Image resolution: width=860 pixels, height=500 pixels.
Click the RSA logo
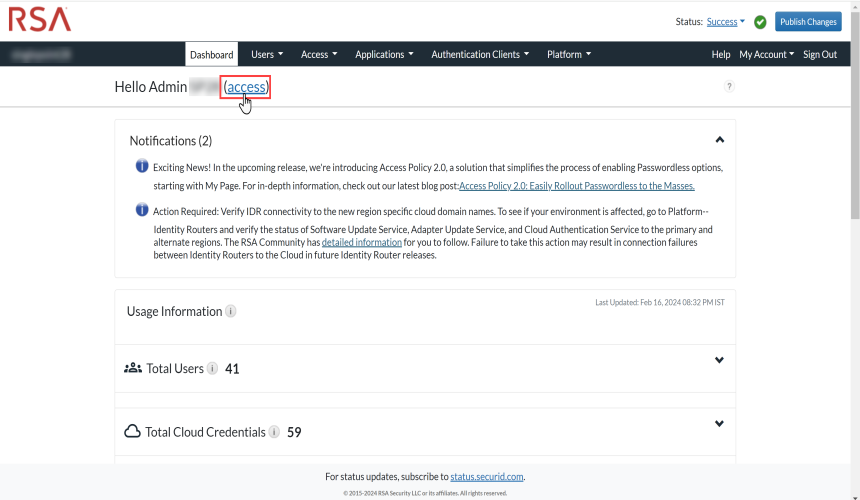(40, 19)
